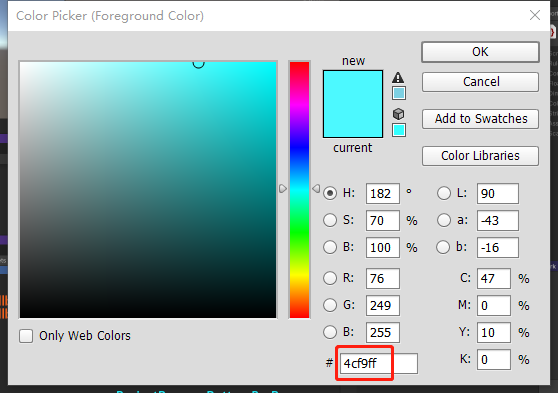The height and width of the screenshot is (393, 558).
Task: Click the blue field showing 255
Action: click(x=383, y=332)
